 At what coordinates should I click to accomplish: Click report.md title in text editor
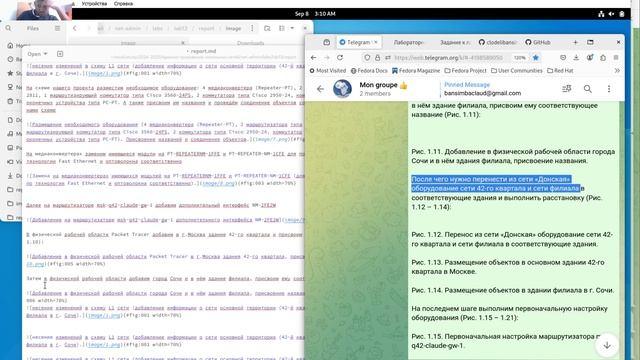coord(203,51)
